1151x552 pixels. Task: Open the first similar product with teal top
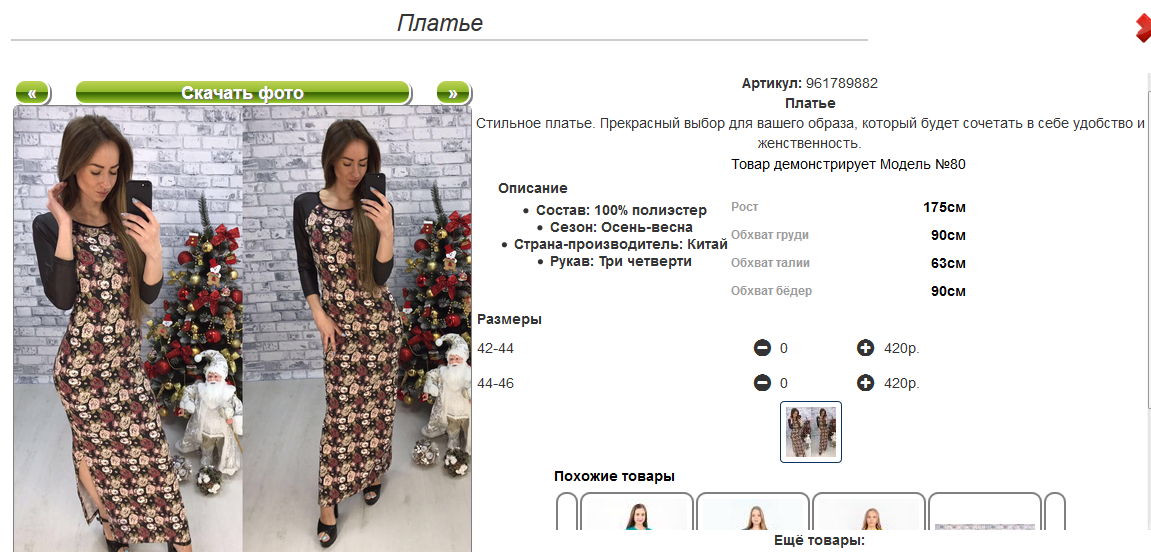tap(636, 512)
